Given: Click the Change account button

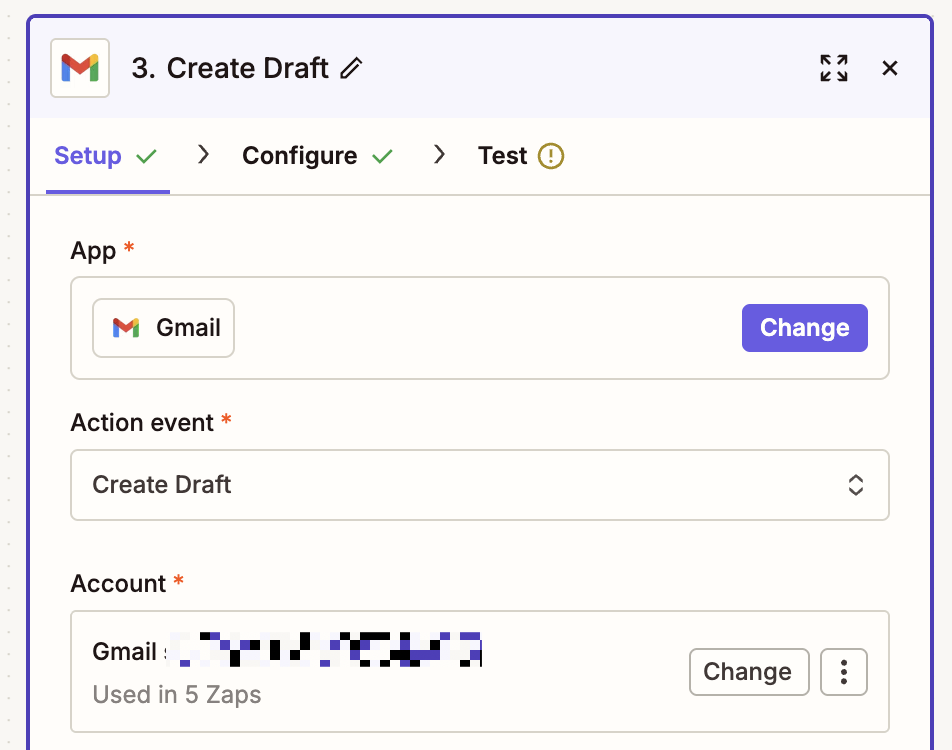Looking at the screenshot, I should pos(749,672).
